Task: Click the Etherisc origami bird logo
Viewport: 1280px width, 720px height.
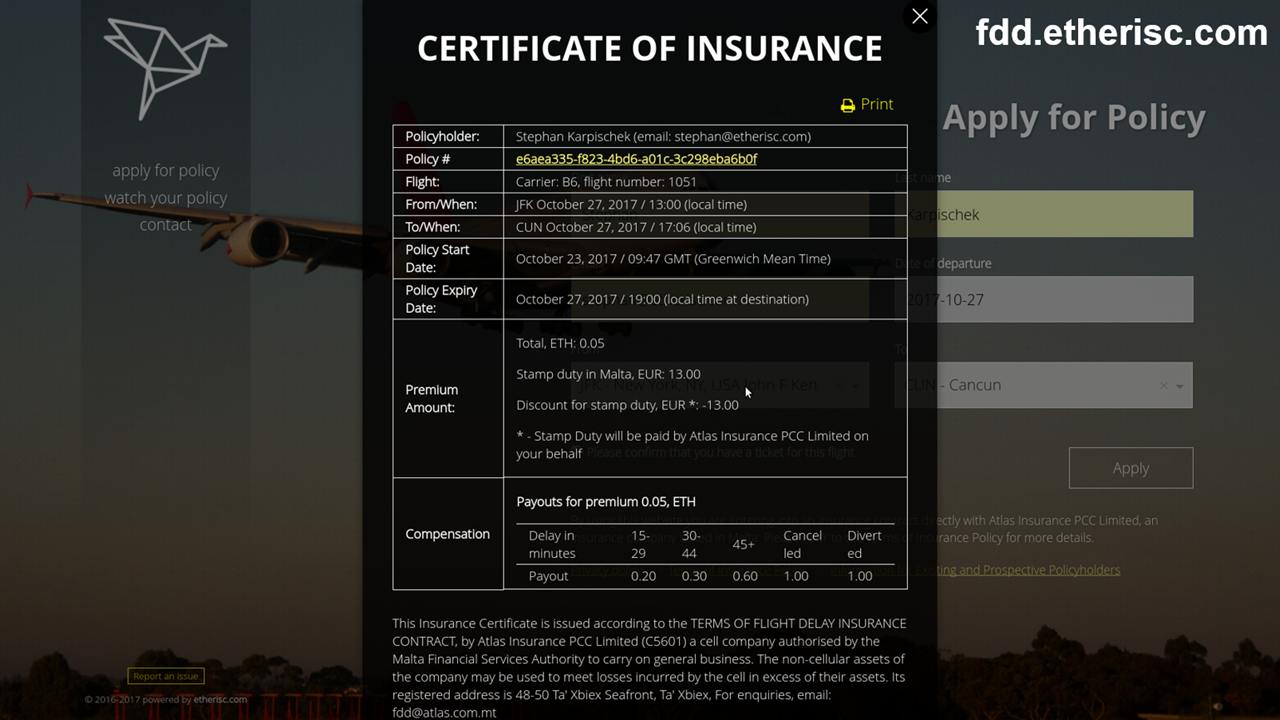Action: point(166,68)
